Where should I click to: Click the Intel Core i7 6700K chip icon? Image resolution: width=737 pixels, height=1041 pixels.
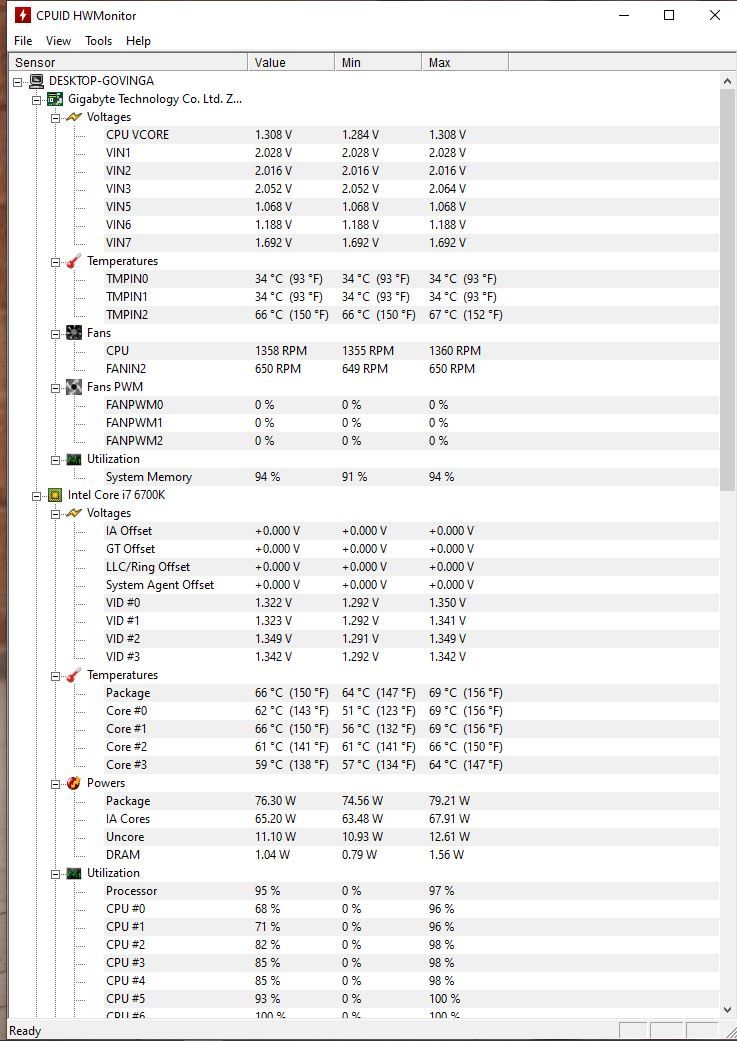[55, 495]
